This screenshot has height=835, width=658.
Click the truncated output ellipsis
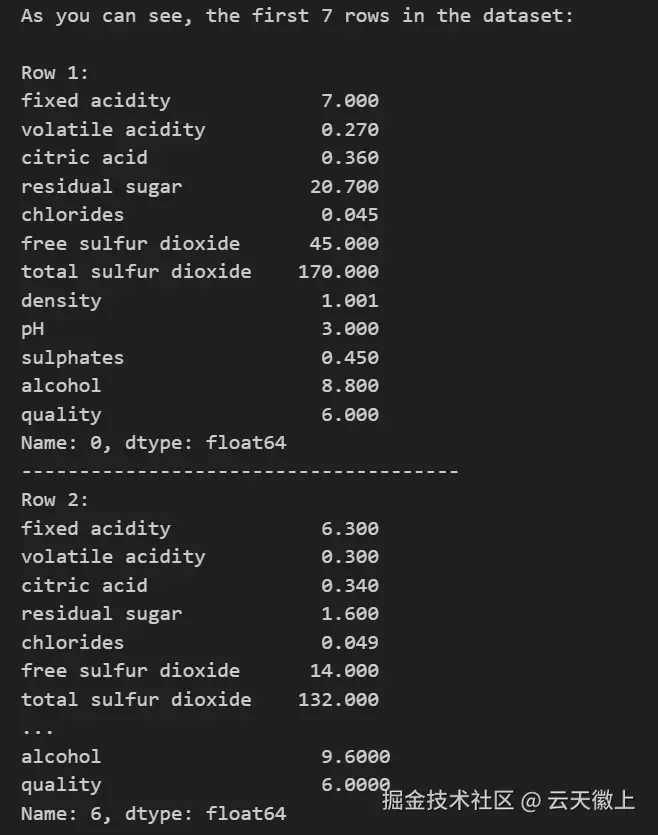[38, 728]
